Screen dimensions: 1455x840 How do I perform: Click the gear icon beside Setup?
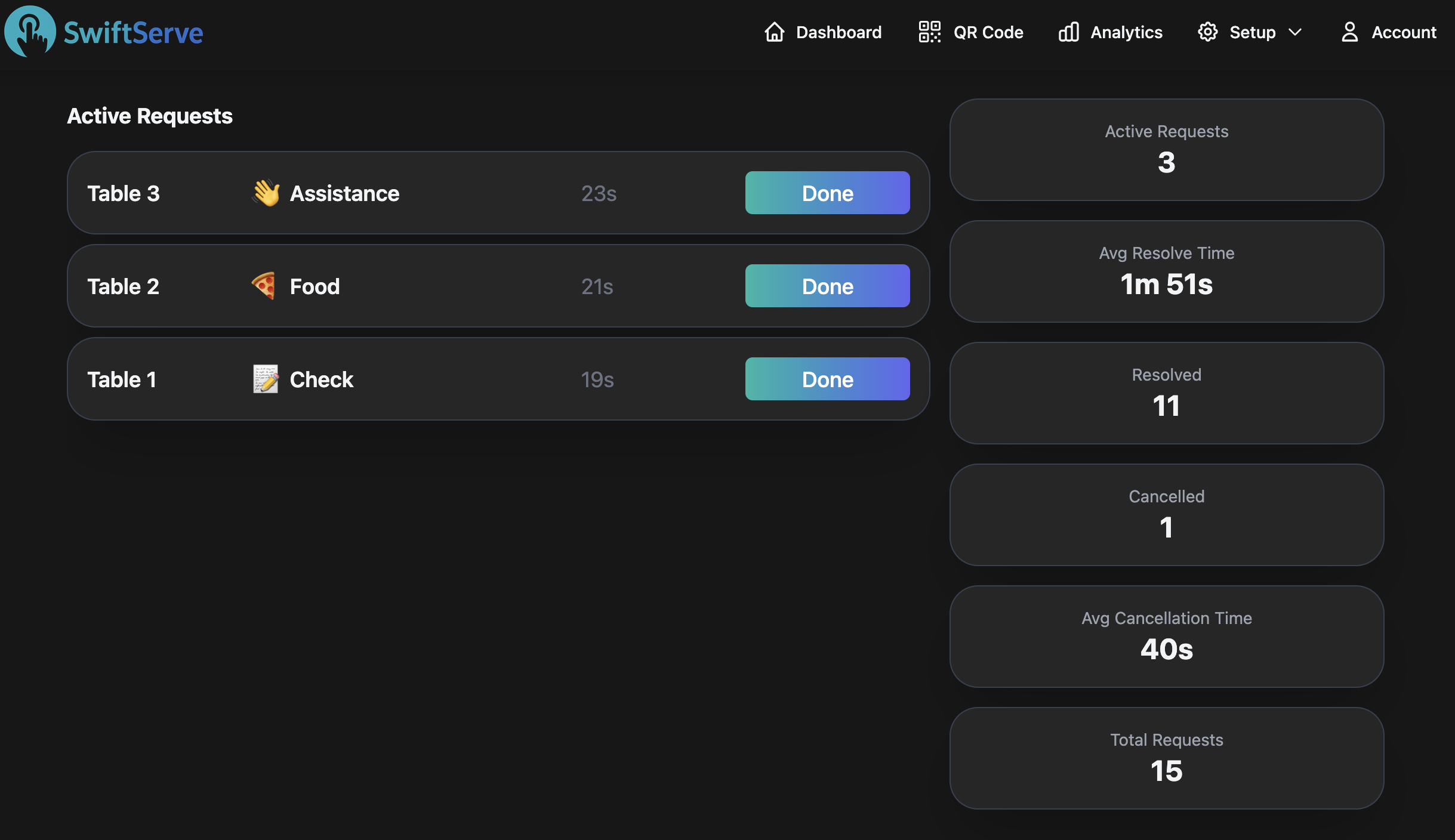[1208, 32]
